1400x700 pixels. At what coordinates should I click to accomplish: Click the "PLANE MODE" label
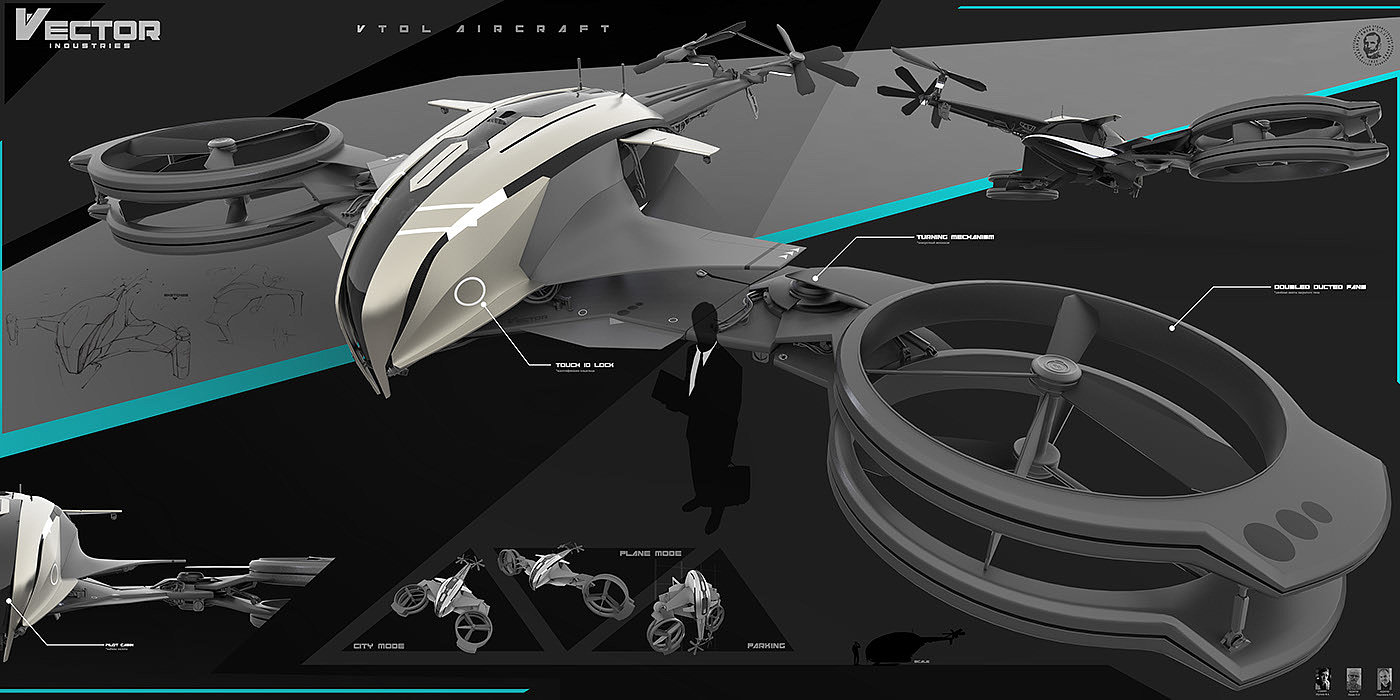coord(653,553)
